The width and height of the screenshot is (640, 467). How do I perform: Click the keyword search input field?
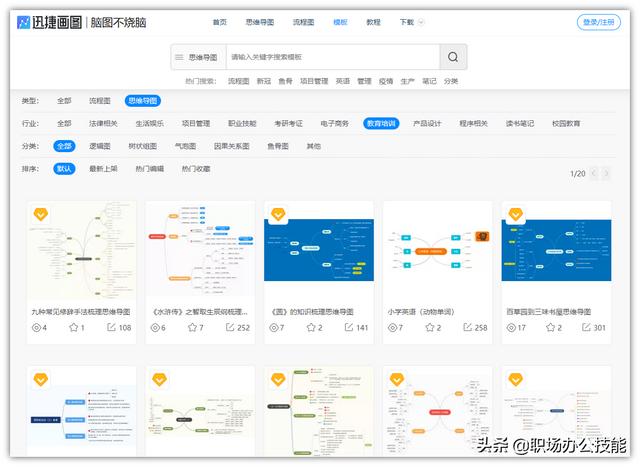(333, 57)
